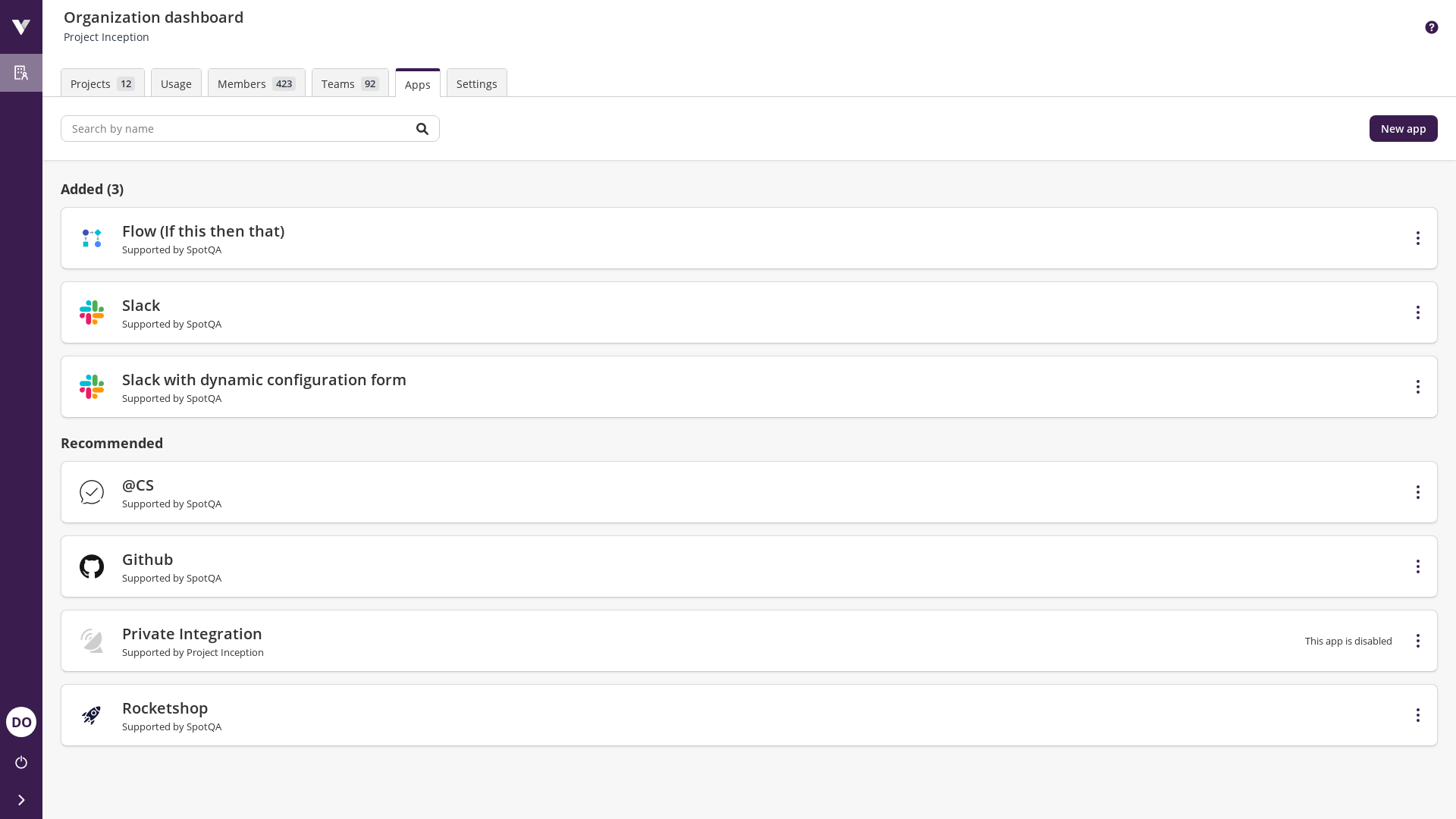Toggle the Private Integration disabled state
This screenshot has width=1456, height=819.
coord(1418,640)
